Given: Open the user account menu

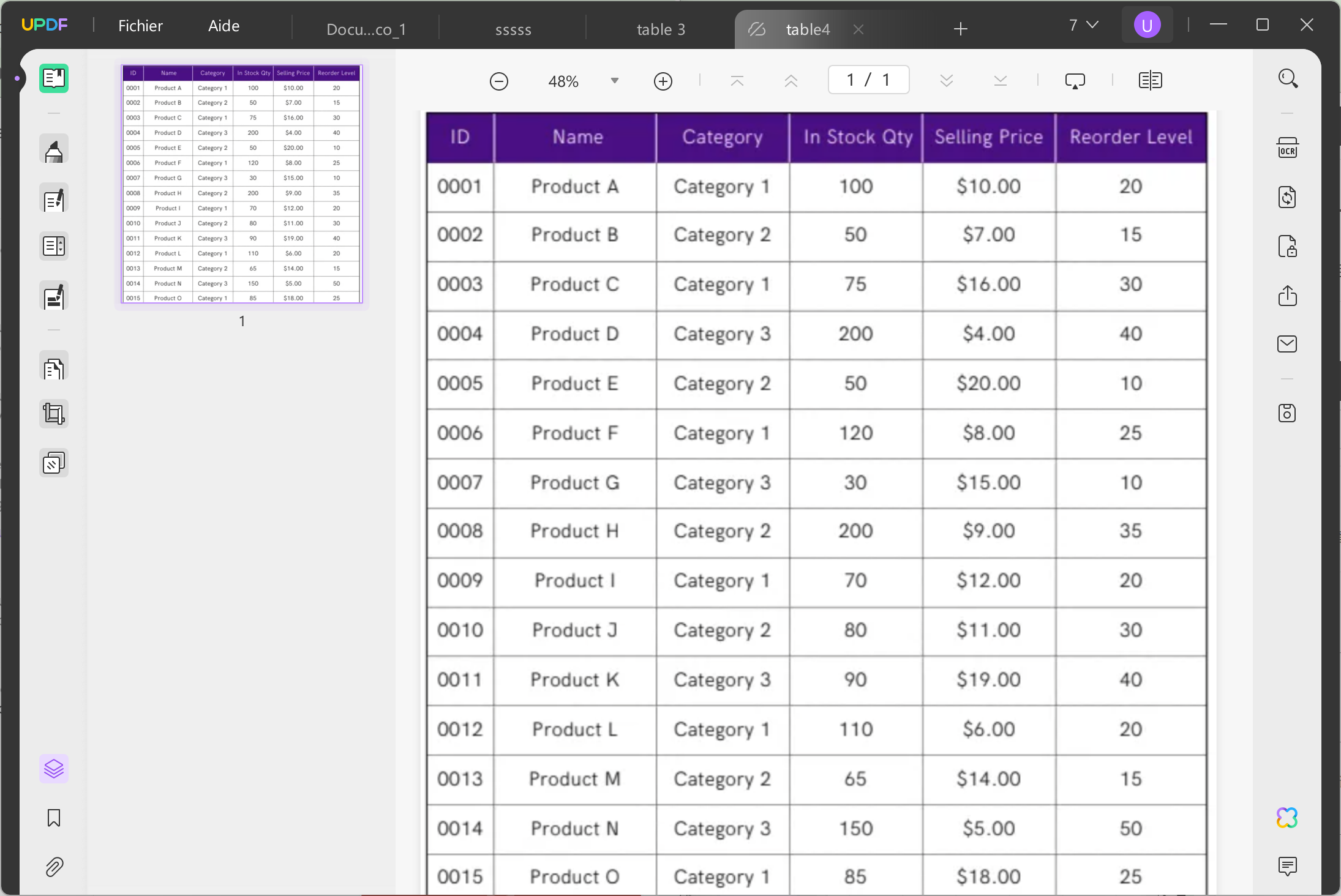Looking at the screenshot, I should pyautogui.click(x=1147, y=25).
